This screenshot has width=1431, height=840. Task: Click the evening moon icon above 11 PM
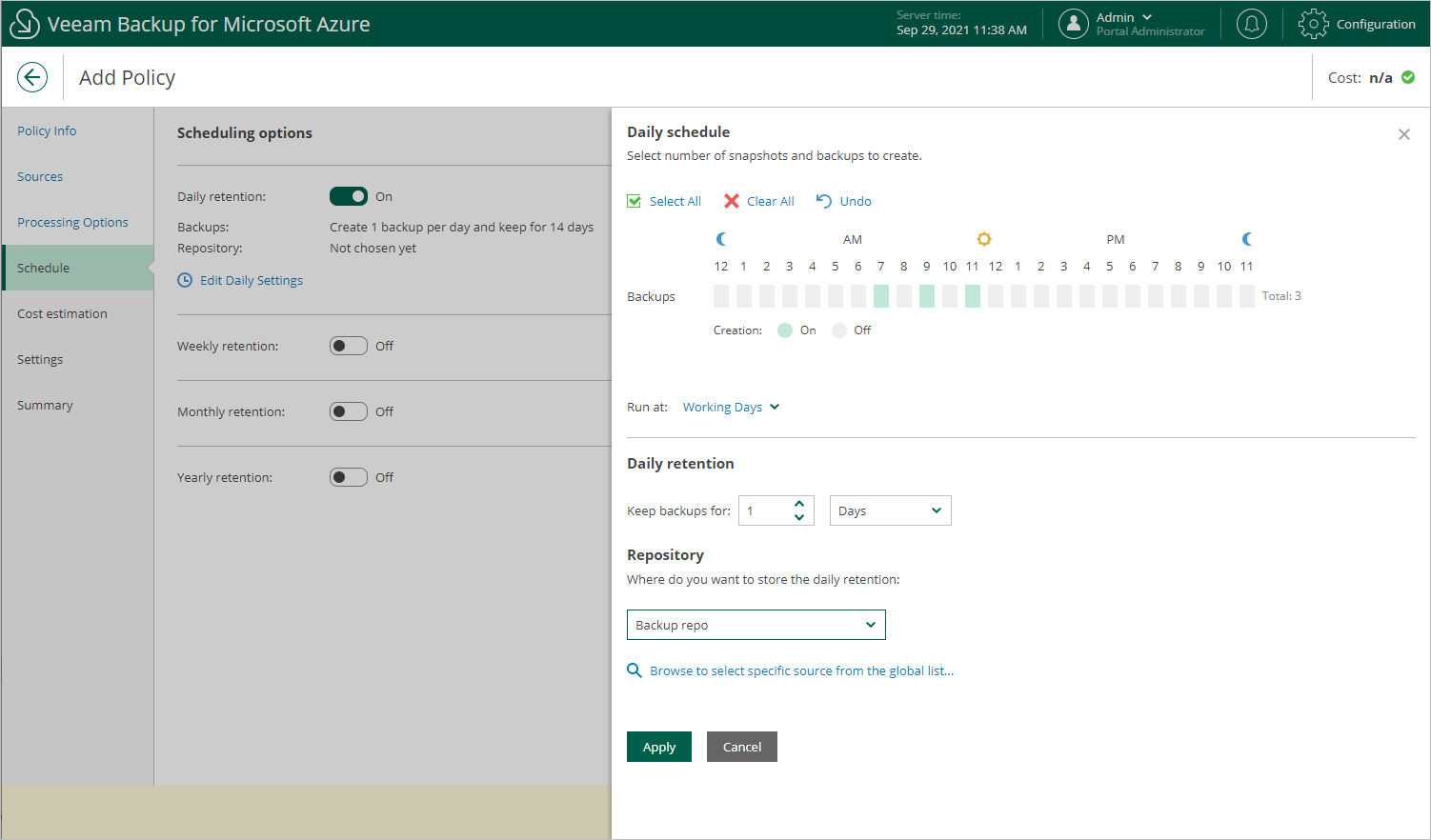tap(1247, 239)
